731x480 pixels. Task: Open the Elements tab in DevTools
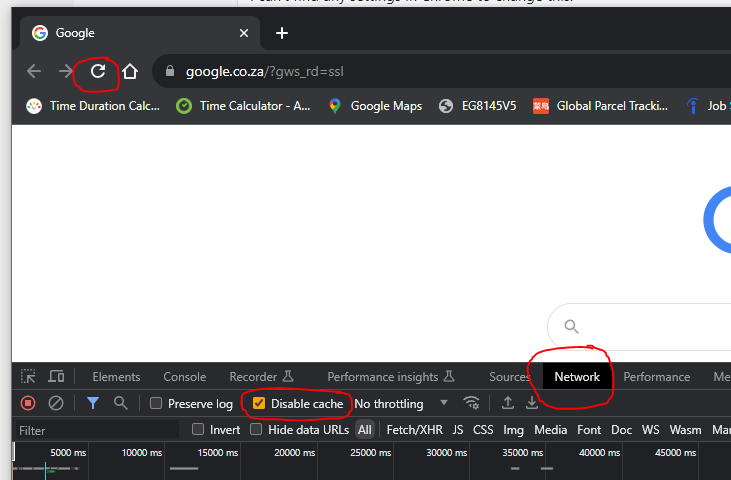tap(116, 377)
